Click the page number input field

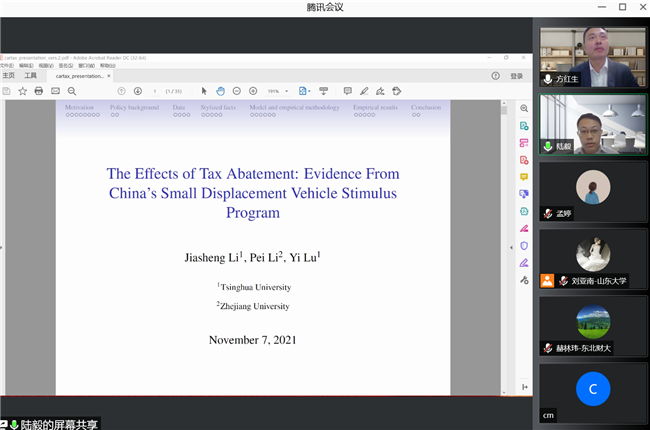point(154,91)
